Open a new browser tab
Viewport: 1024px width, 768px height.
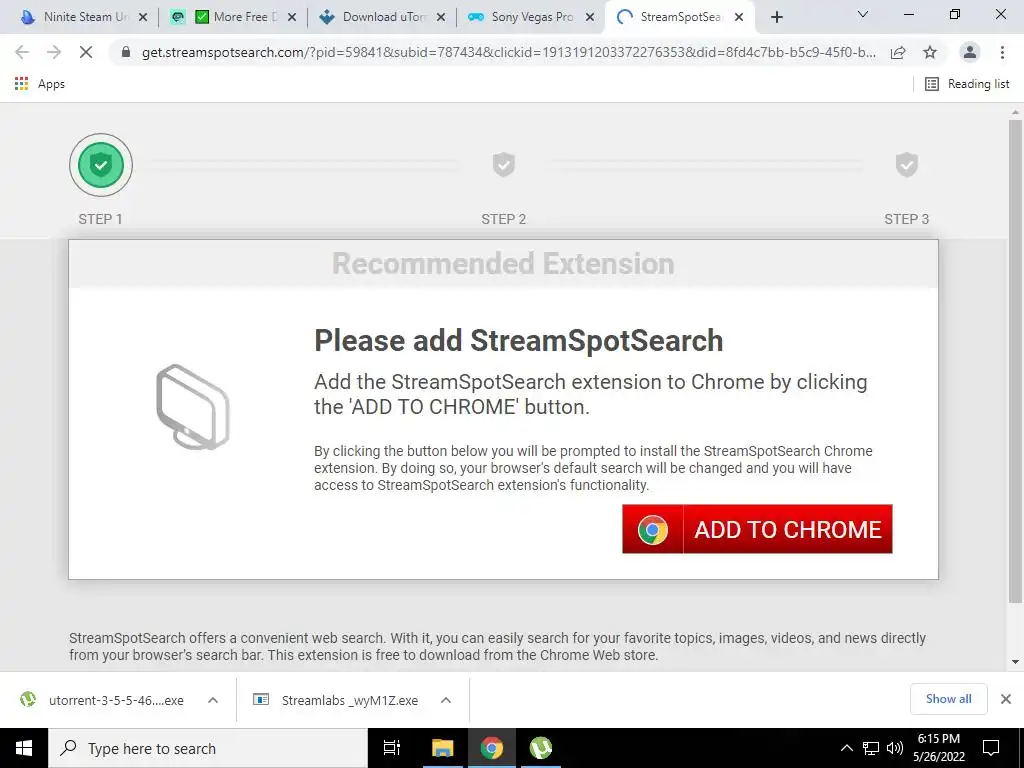coord(776,18)
